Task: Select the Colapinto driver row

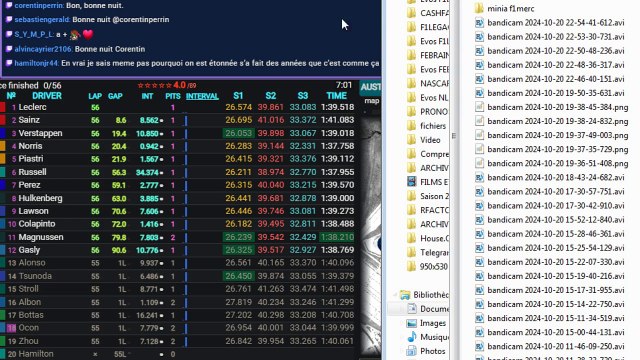Action: (x=178, y=224)
